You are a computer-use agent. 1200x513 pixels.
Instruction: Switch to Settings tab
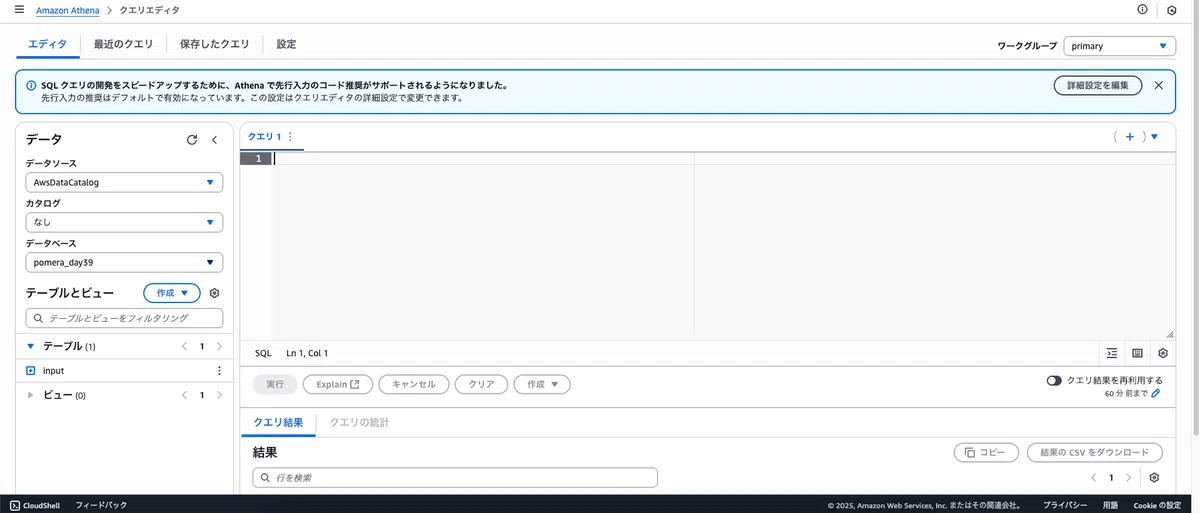286,44
